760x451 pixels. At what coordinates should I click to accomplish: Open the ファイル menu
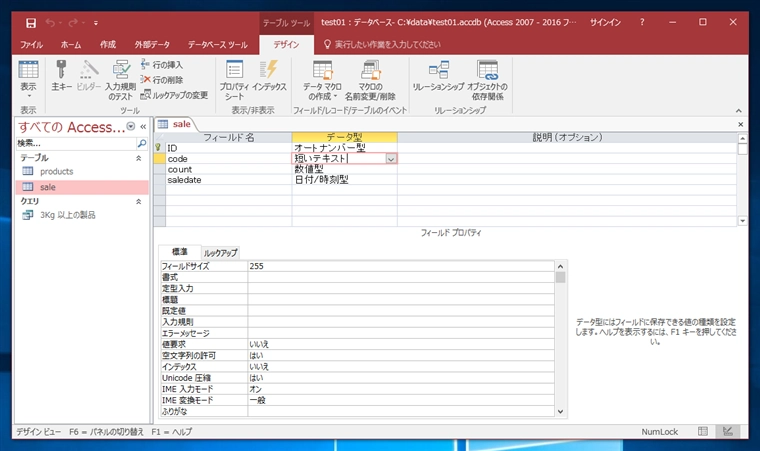coord(32,45)
